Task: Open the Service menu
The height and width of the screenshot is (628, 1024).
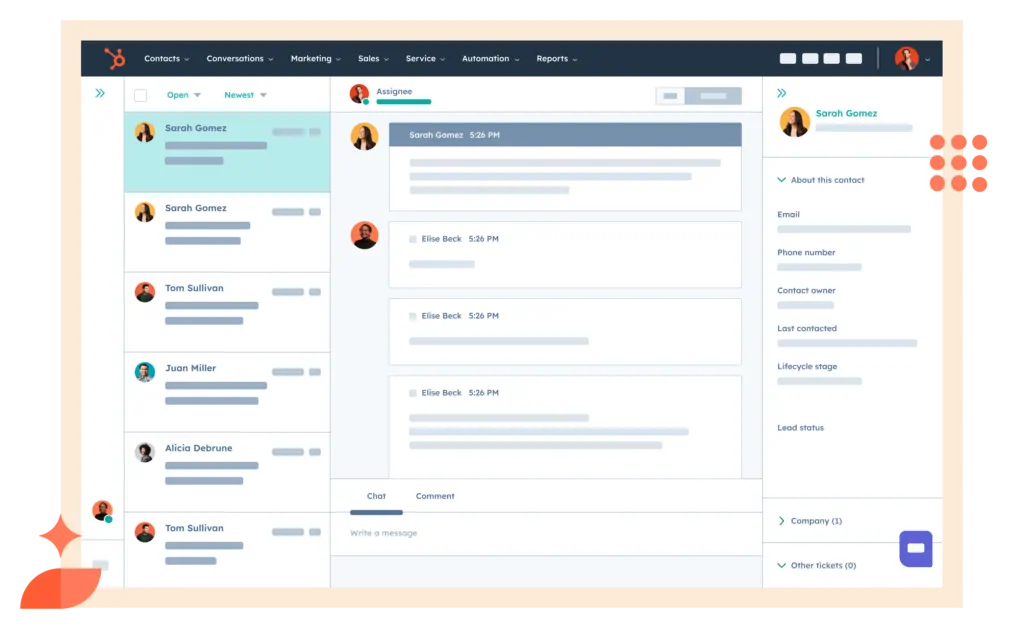Action: (x=425, y=59)
